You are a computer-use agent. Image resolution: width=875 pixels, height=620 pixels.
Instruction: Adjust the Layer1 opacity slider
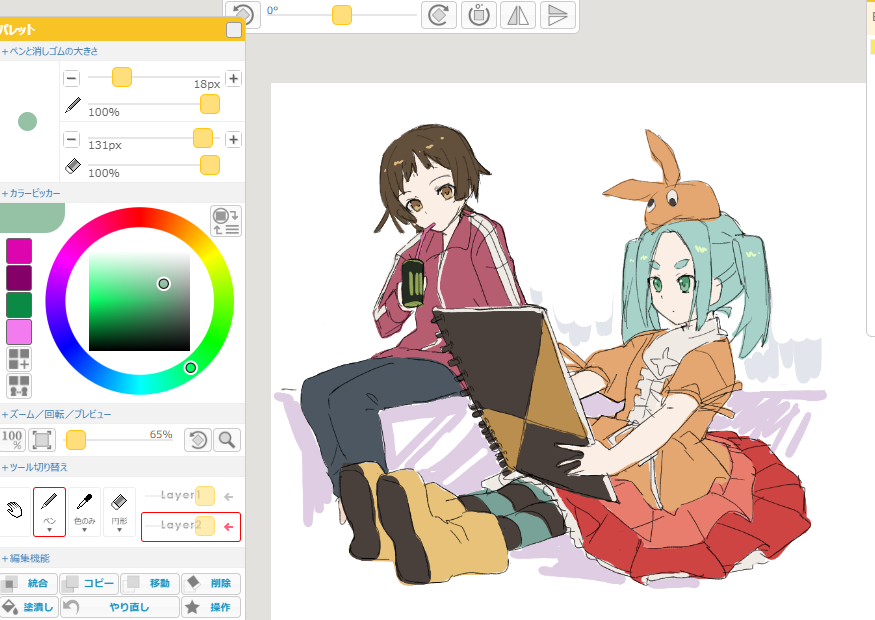tap(205, 496)
